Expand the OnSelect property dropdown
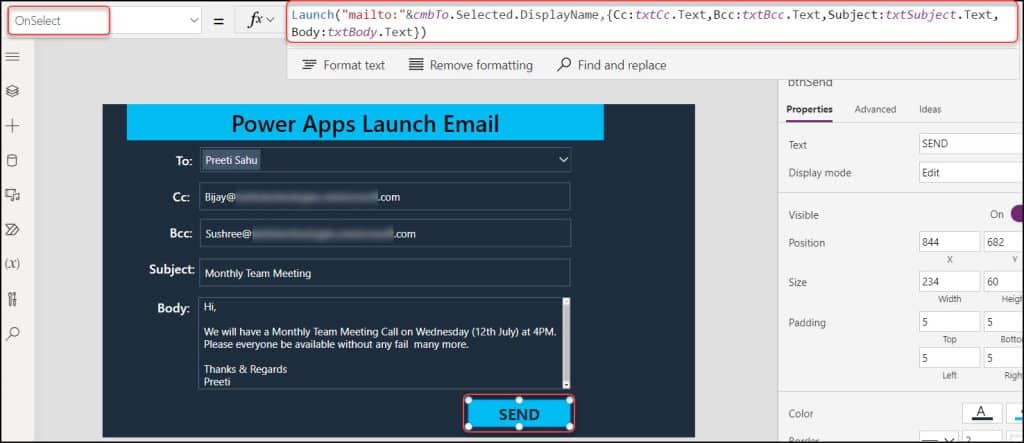The width and height of the screenshot is (1024, 443). tap(194, 21)
